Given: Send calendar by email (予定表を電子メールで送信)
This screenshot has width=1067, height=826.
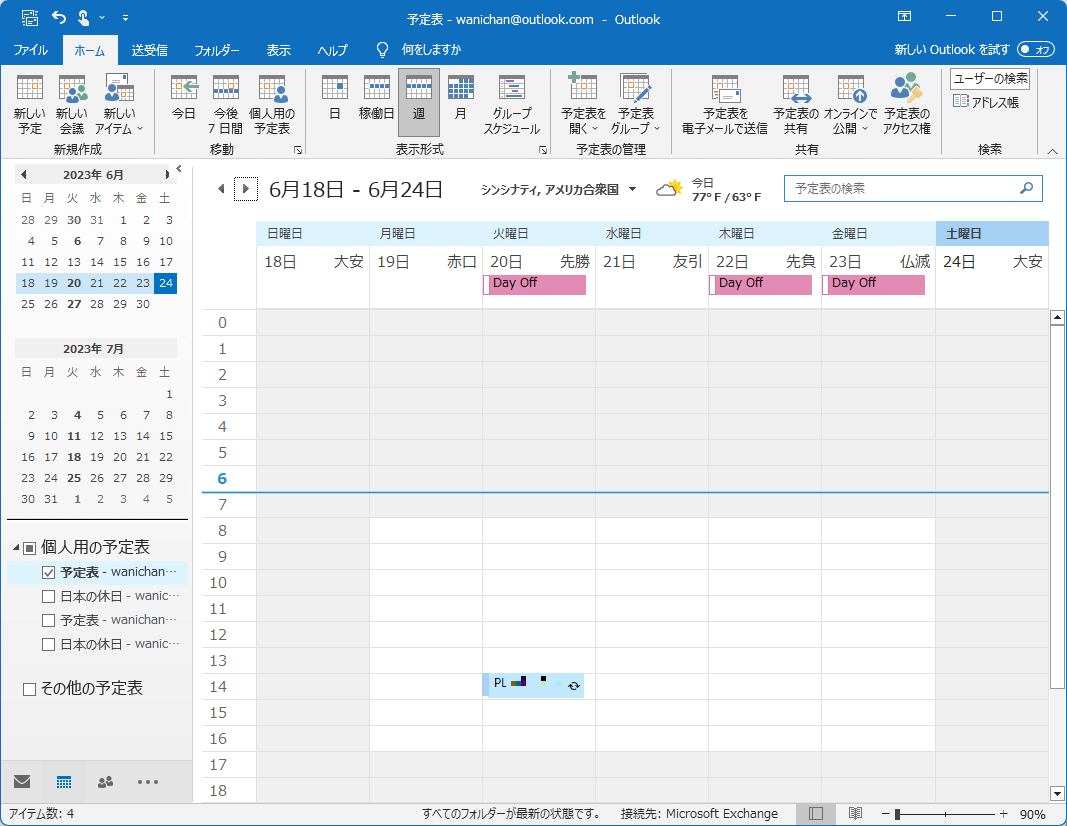Looking at the screenshot, I should point(725,105).
